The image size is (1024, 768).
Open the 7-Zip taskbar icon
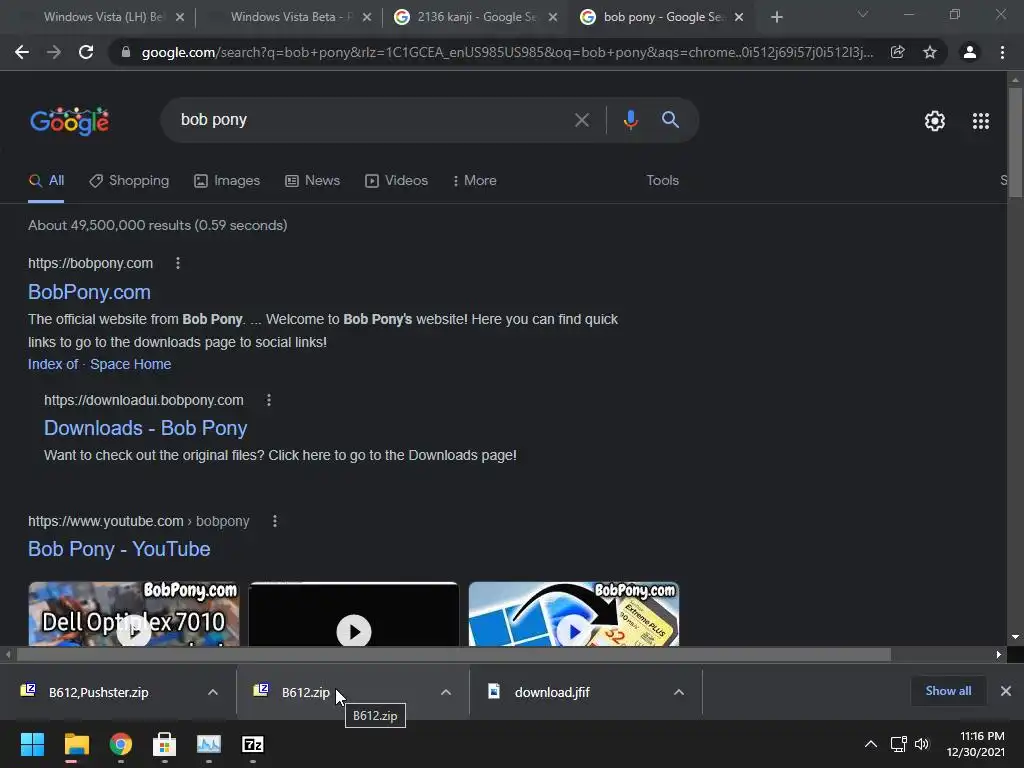point(253,744)
